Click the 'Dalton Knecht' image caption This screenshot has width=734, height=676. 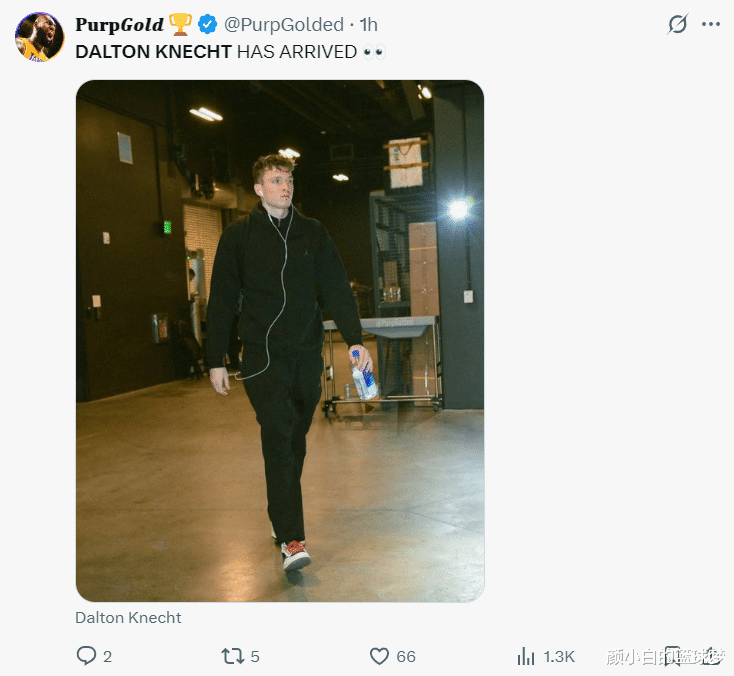pos(128,617)
